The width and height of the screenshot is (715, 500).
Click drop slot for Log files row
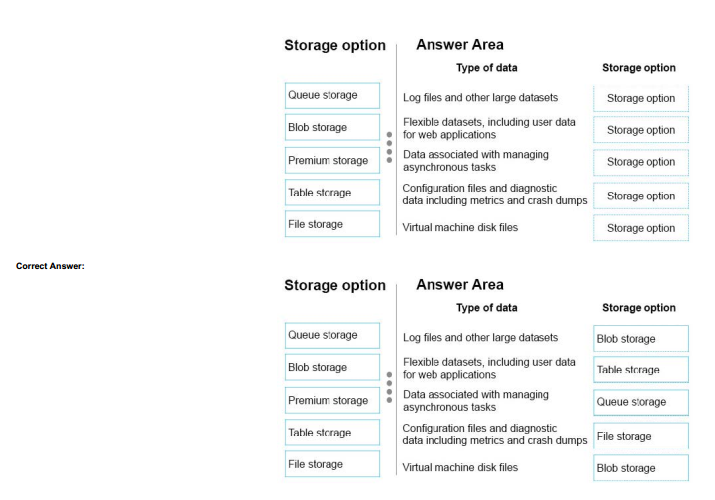point(641,98)
